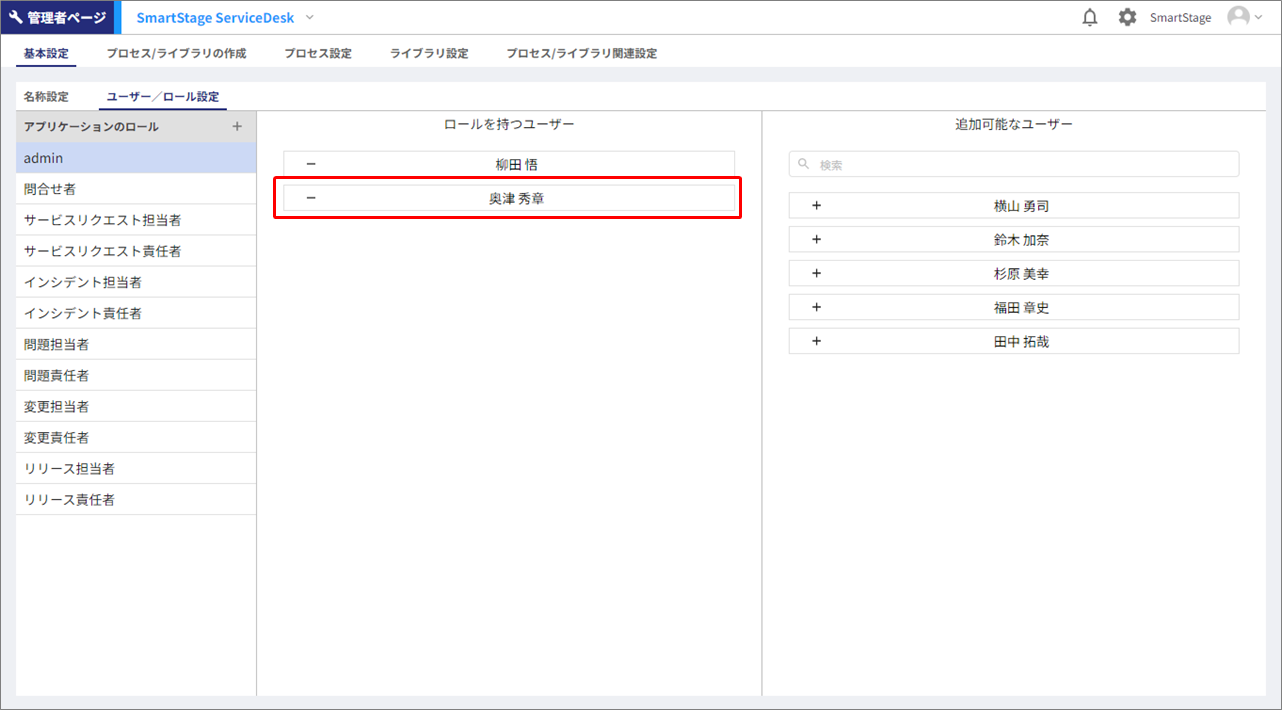Click the 管理者ページ header button
Screen dimensions: 1282x710
pos(58,18)
